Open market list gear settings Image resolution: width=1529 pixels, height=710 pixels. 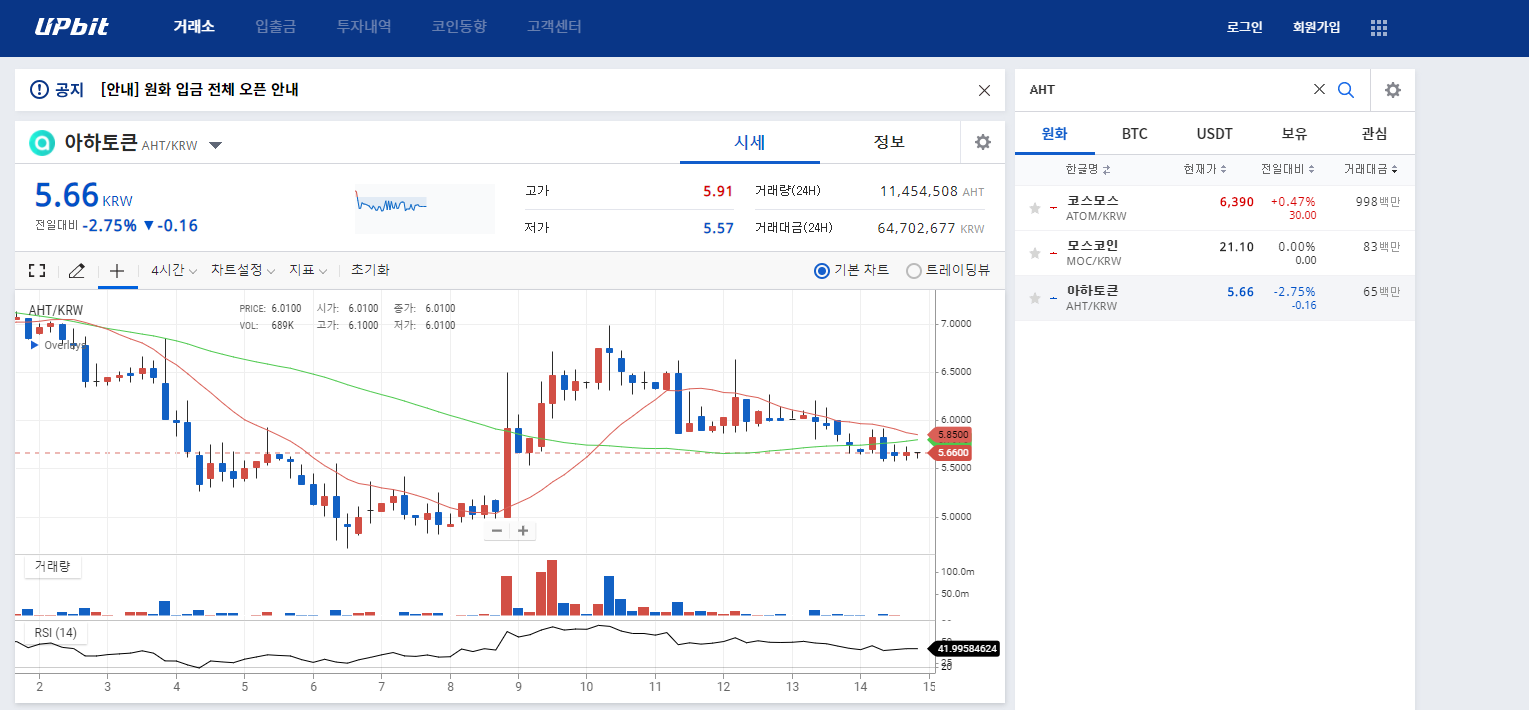pos(1393,90)
